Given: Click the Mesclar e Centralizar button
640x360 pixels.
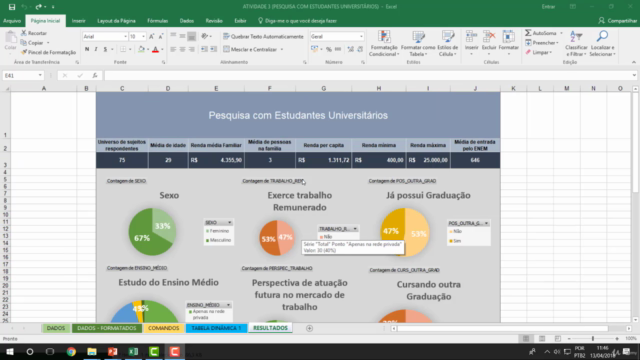Looking at the screenshot, I should click(x=250, y=49).
